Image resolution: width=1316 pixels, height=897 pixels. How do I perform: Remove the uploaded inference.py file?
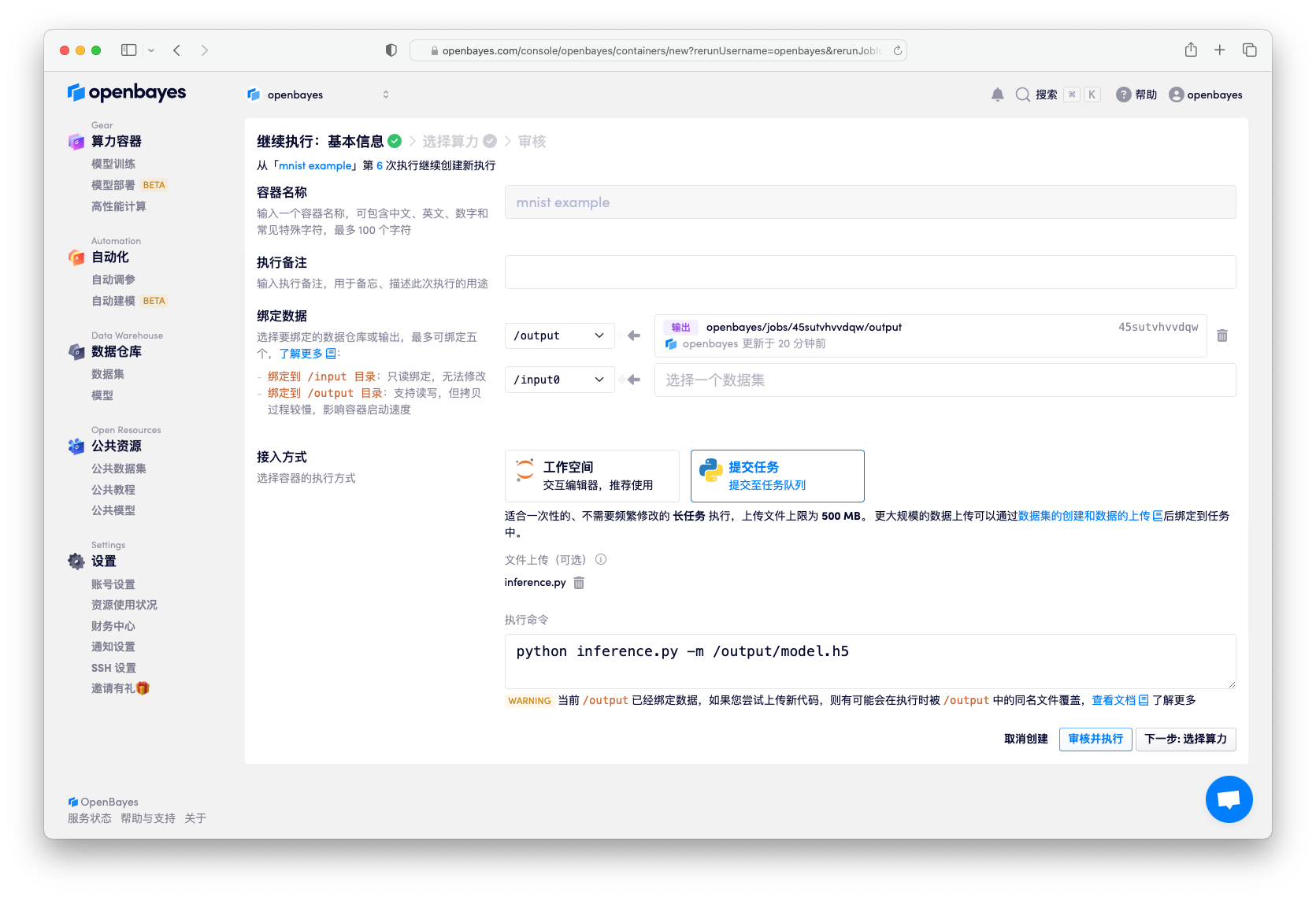[x=579, y=583]
